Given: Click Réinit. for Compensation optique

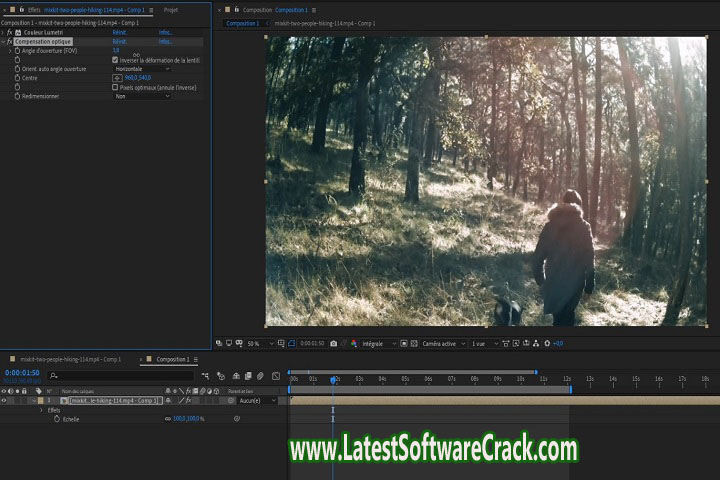Looking at the screenshot, I should tap(120, 42).
